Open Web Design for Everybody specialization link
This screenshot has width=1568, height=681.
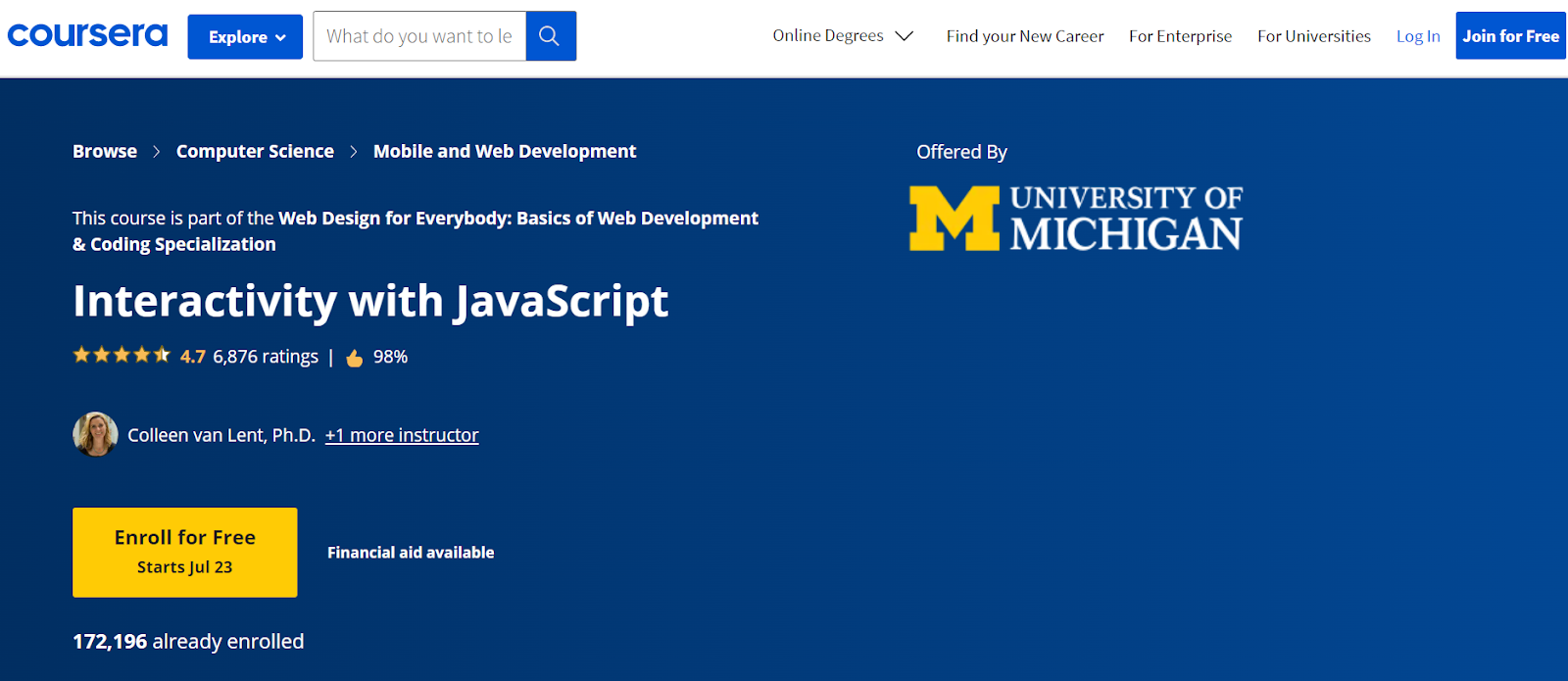pyautogui.click(x=416, y=231)
